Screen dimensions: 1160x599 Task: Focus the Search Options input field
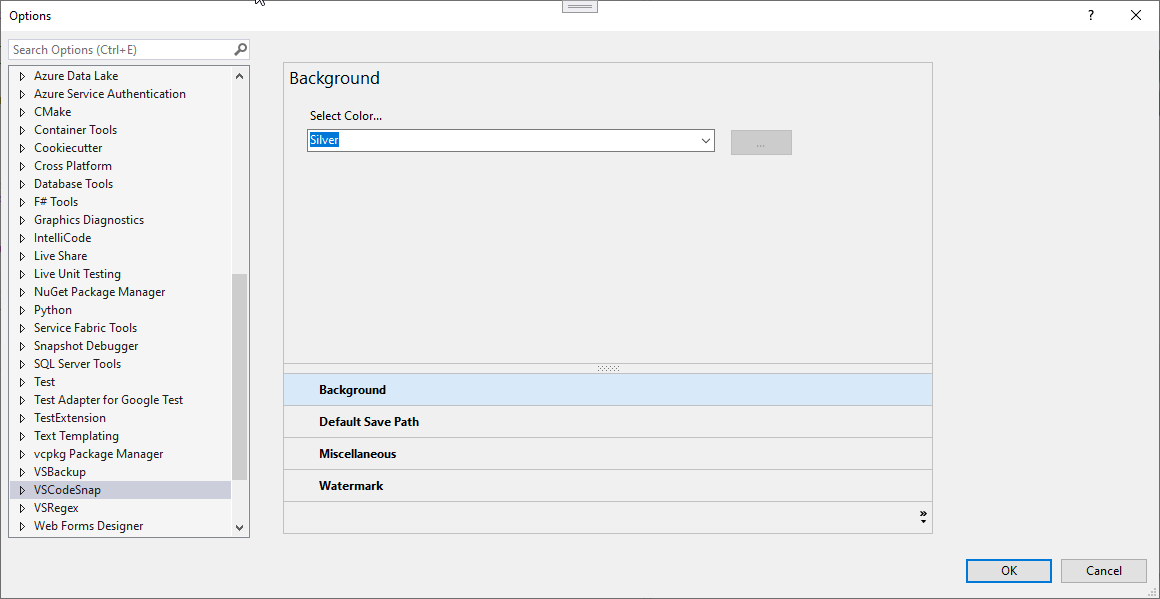120,49
